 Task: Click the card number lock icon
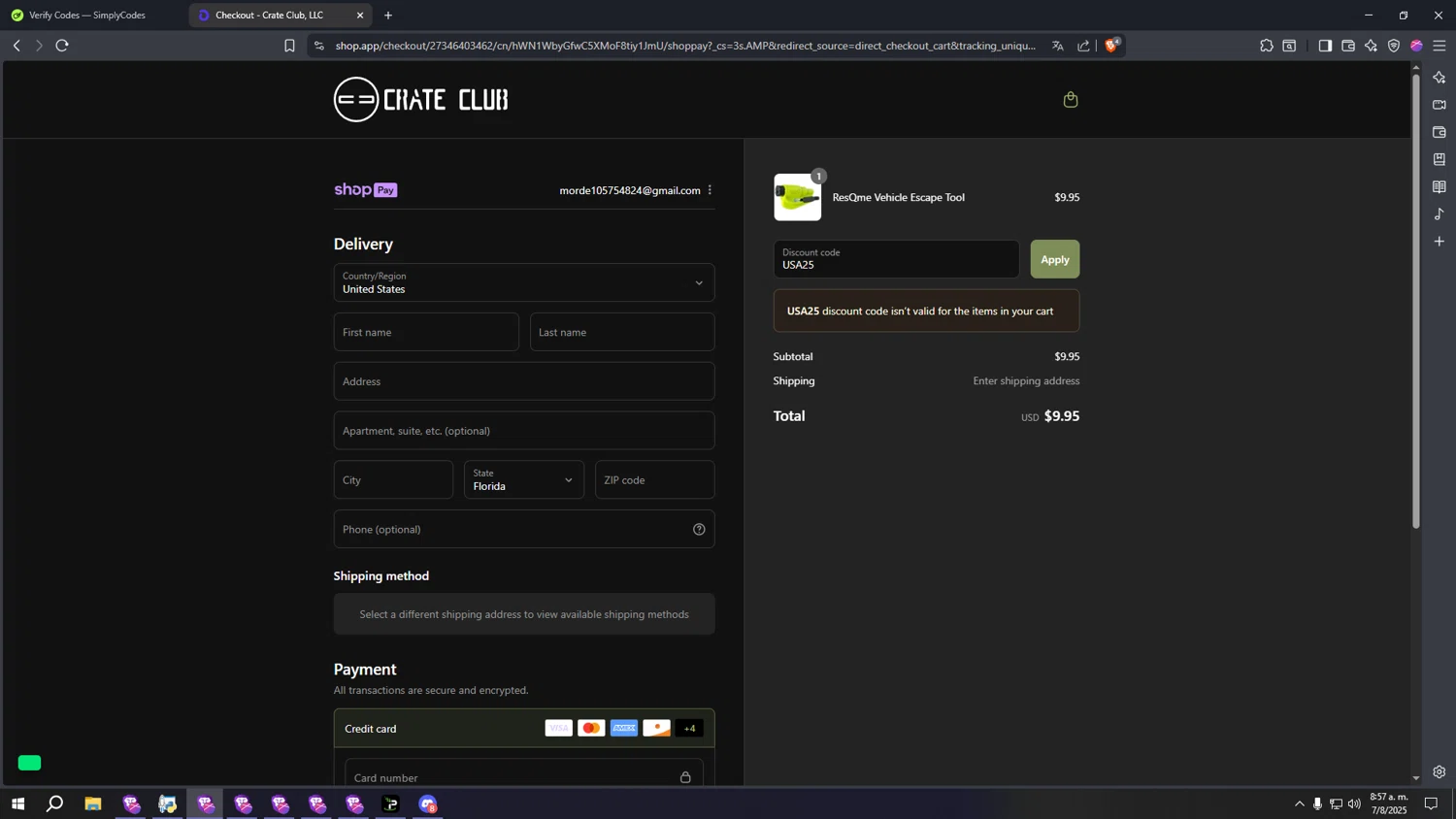click(x=685, y=777)
